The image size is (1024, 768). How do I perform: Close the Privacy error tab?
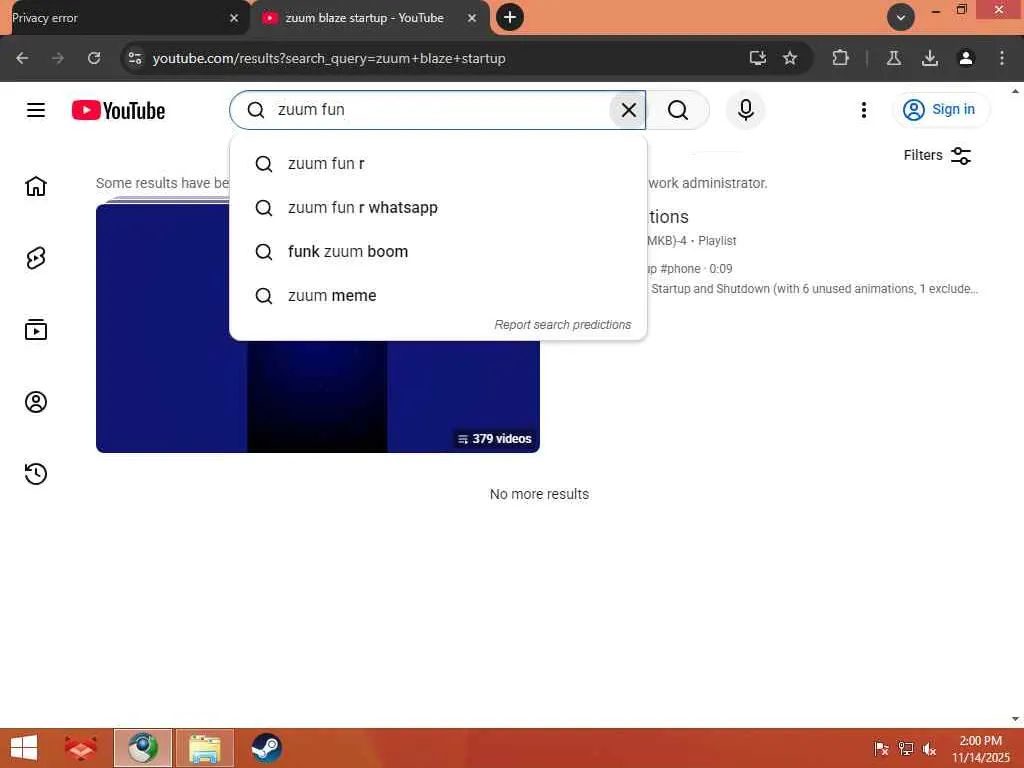pos(234,18)
